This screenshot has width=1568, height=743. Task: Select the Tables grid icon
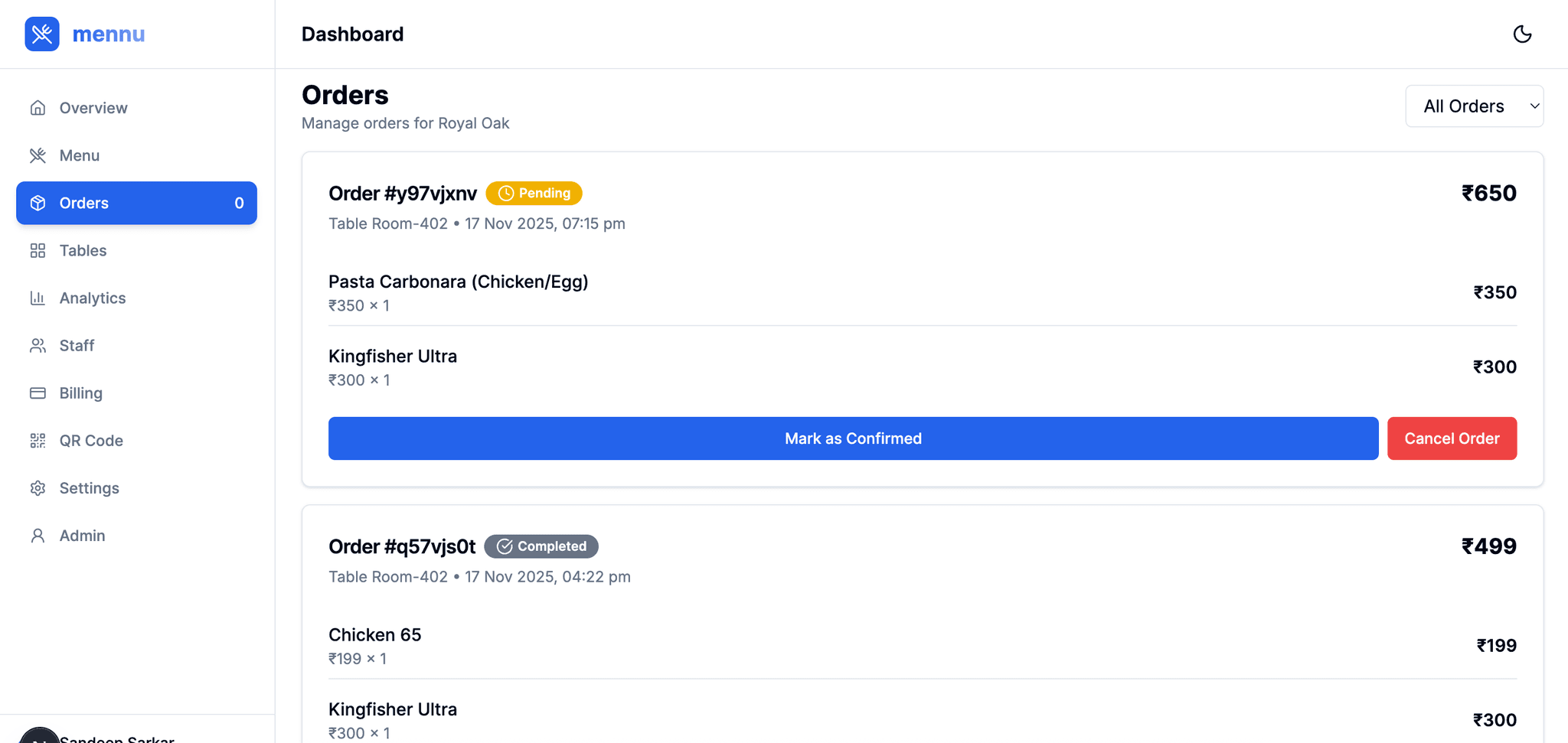(38, 250)
